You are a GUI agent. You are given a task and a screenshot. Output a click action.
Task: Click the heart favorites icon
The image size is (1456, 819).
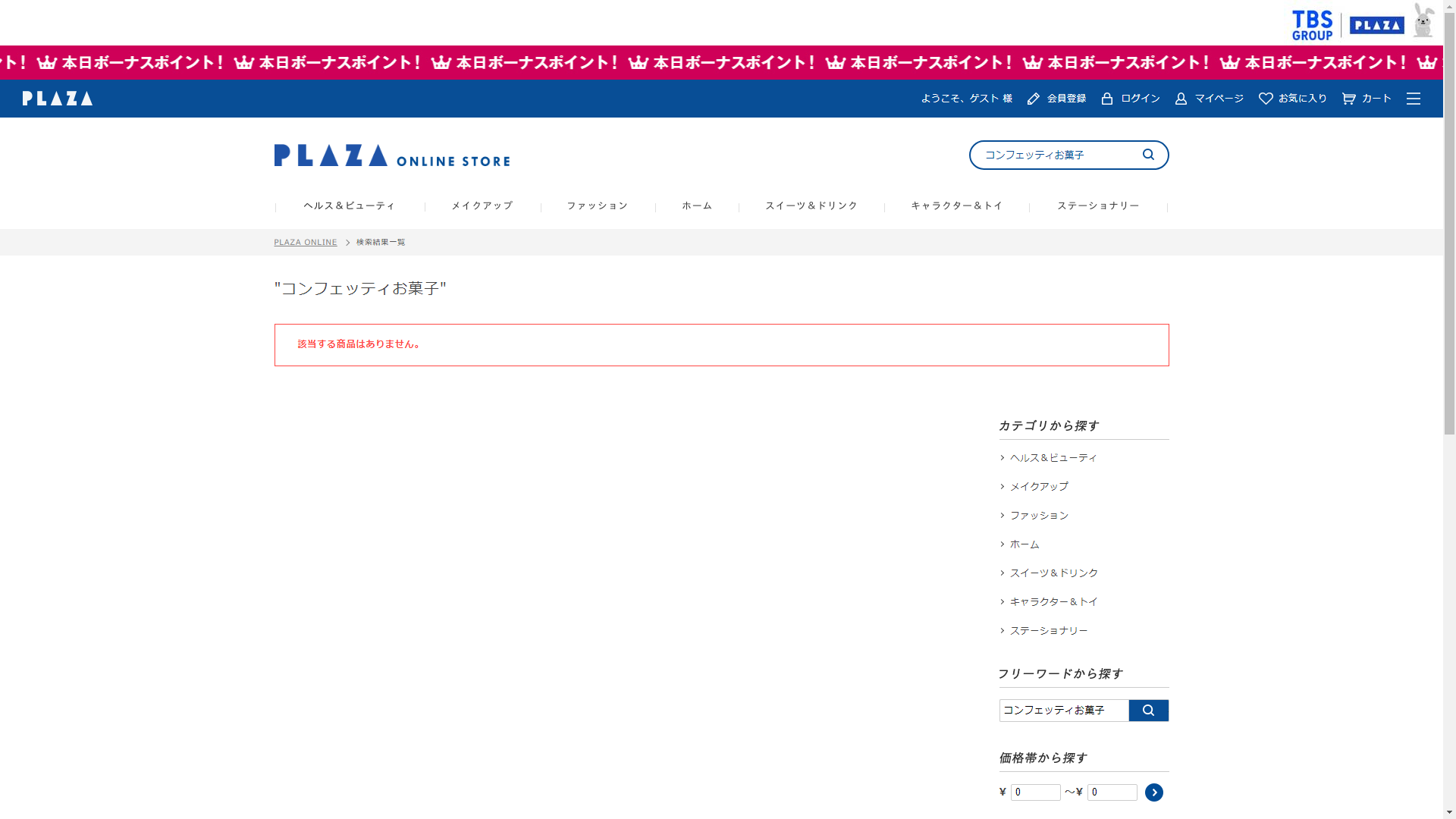(1266, 99)
